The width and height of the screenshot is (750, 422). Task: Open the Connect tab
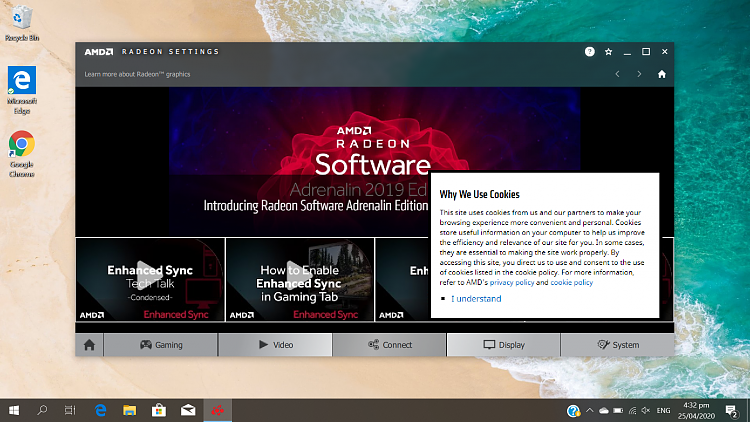[x=389, y=345]
